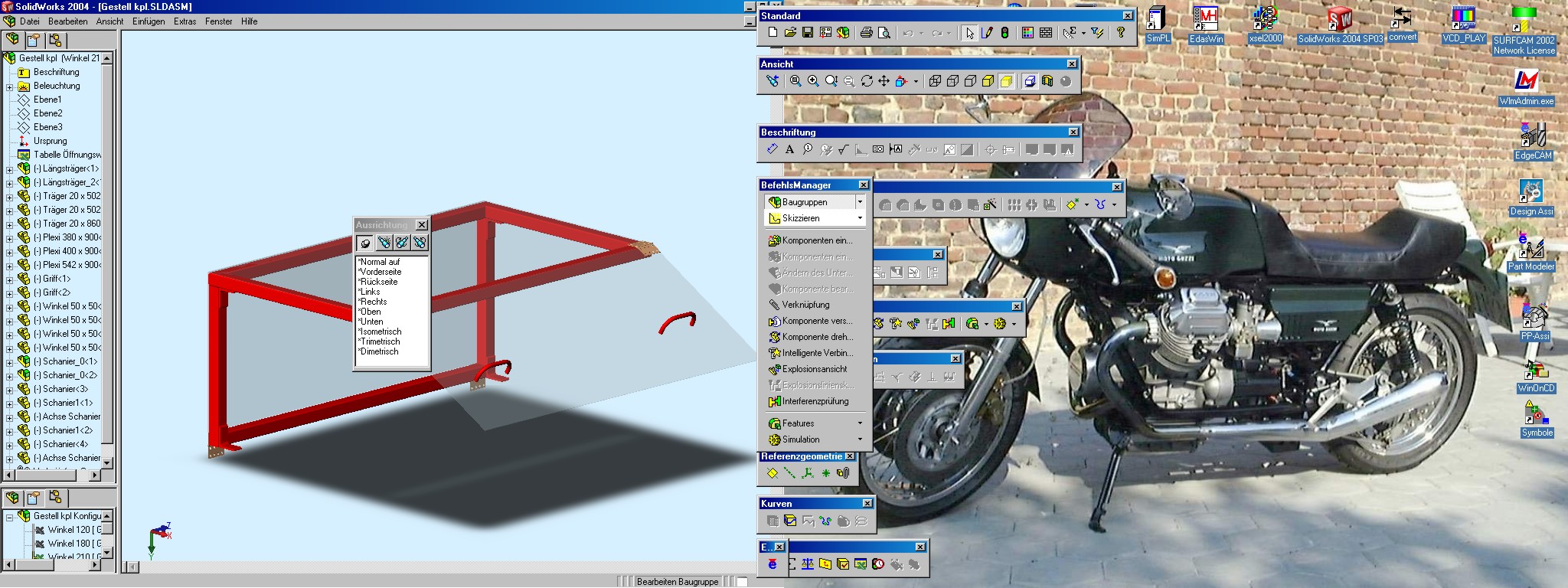Collapse the Gestell kpl Konfiguration node
The image size is (1568, 588).
pyautogui.click(x=9, y=517)
